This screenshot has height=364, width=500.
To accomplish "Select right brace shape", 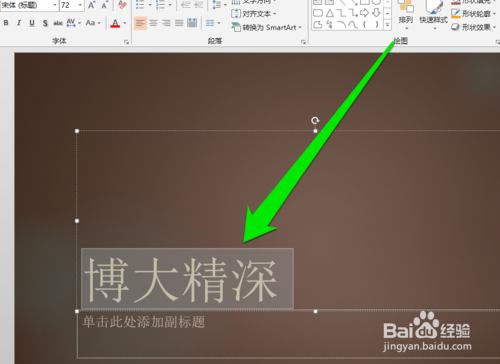I will click(376, 25).
